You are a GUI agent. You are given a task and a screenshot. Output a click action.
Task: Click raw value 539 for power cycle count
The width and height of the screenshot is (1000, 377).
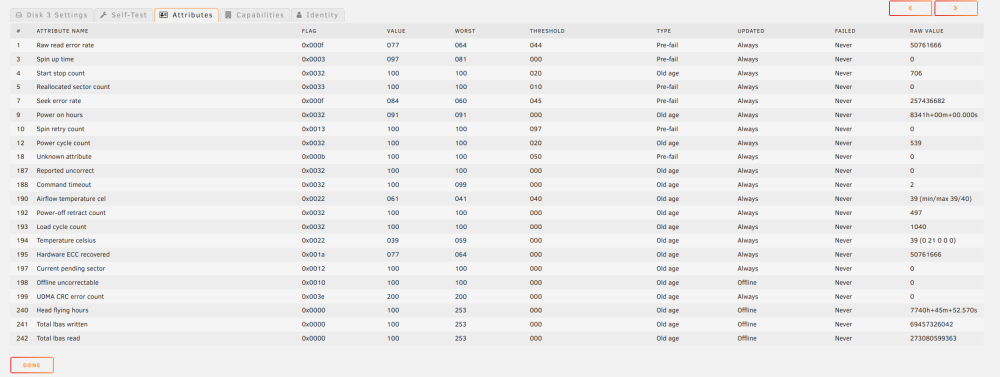coord(916,143)
